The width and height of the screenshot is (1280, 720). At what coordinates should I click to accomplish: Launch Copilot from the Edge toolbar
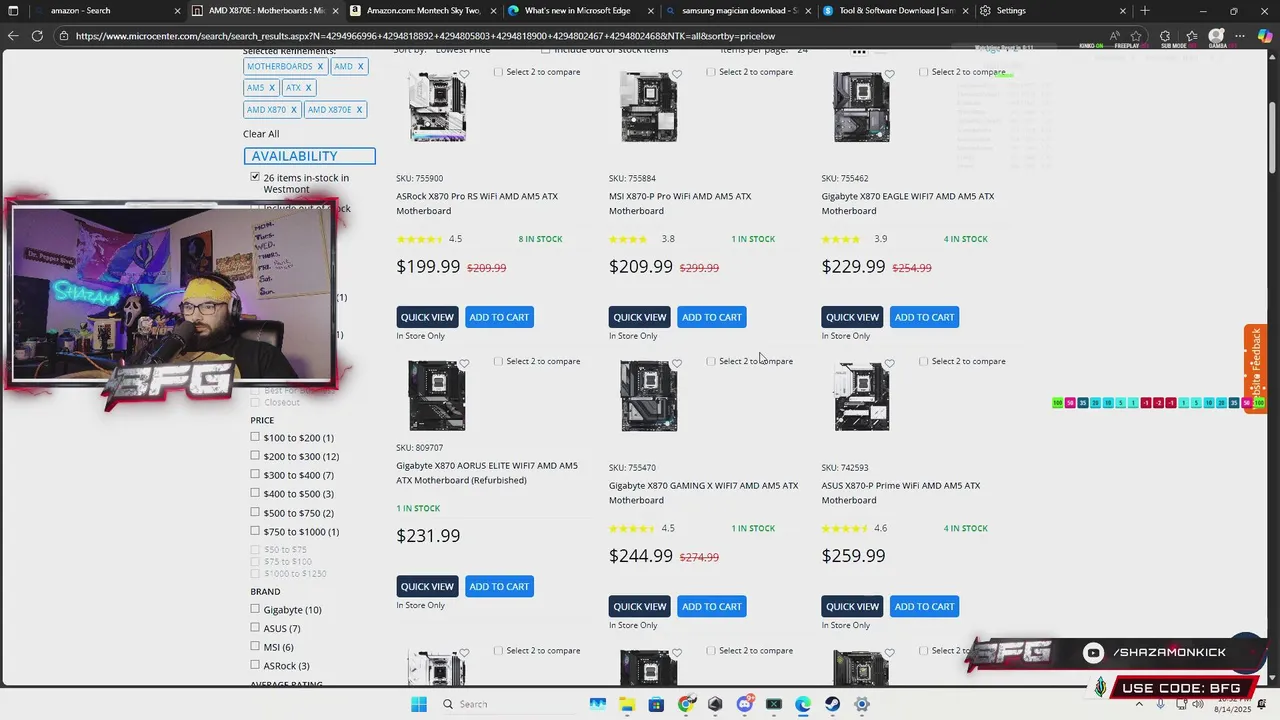point(1265,36)
